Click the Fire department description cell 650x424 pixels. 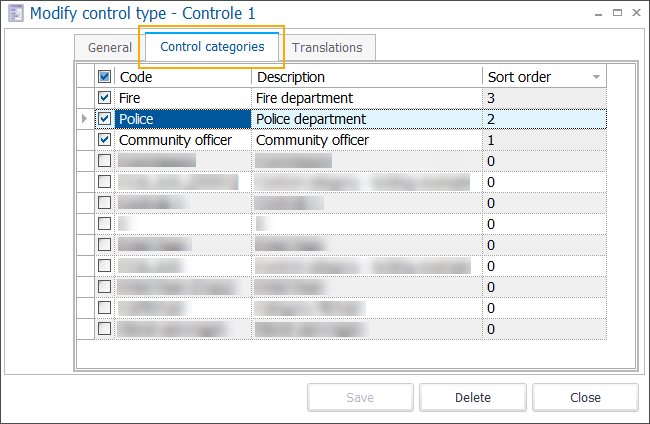point(367,98)
